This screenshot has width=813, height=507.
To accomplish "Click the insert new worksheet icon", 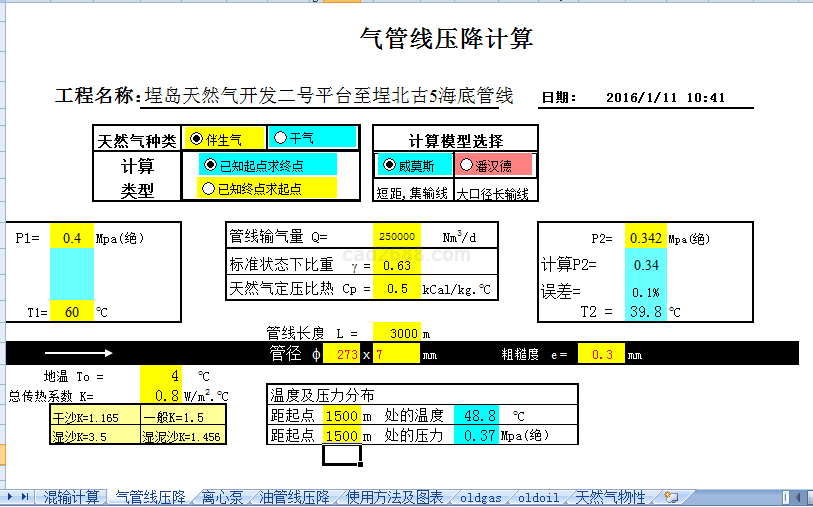I will [671, 497].
